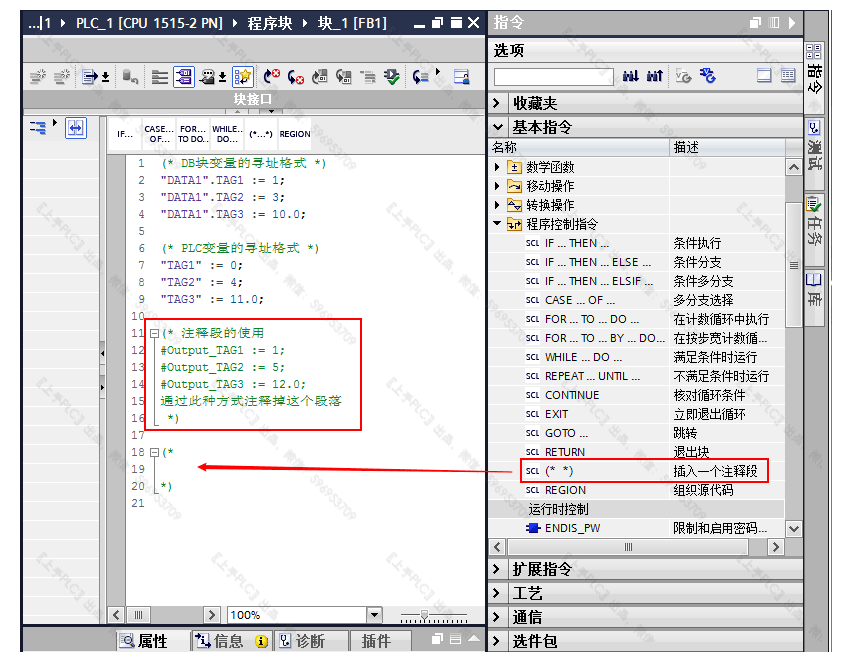Click the 移动操作 folder icon
This screenshot has width=852, height=662.
514,186
